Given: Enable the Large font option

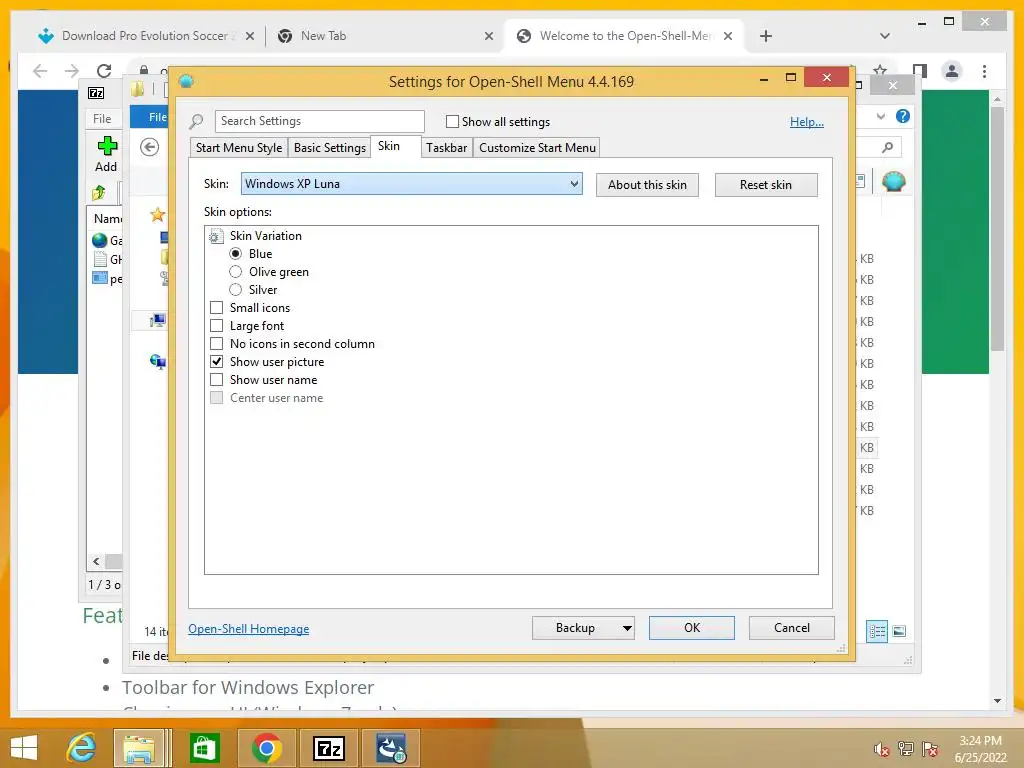Looking at the screenshot, I should (217, 326).
